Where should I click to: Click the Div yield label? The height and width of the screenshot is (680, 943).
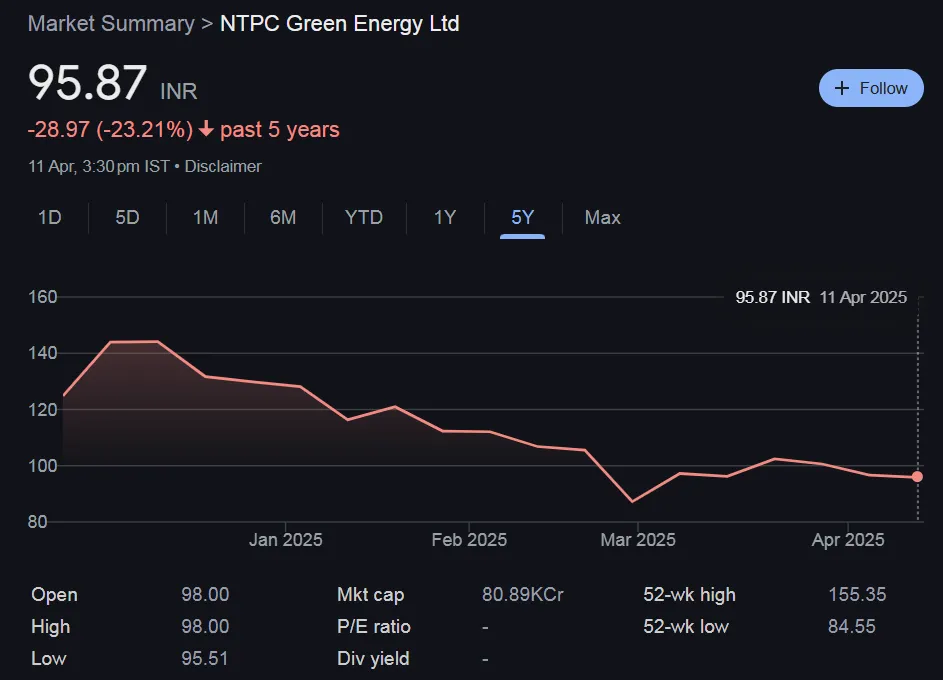(373, 659)
